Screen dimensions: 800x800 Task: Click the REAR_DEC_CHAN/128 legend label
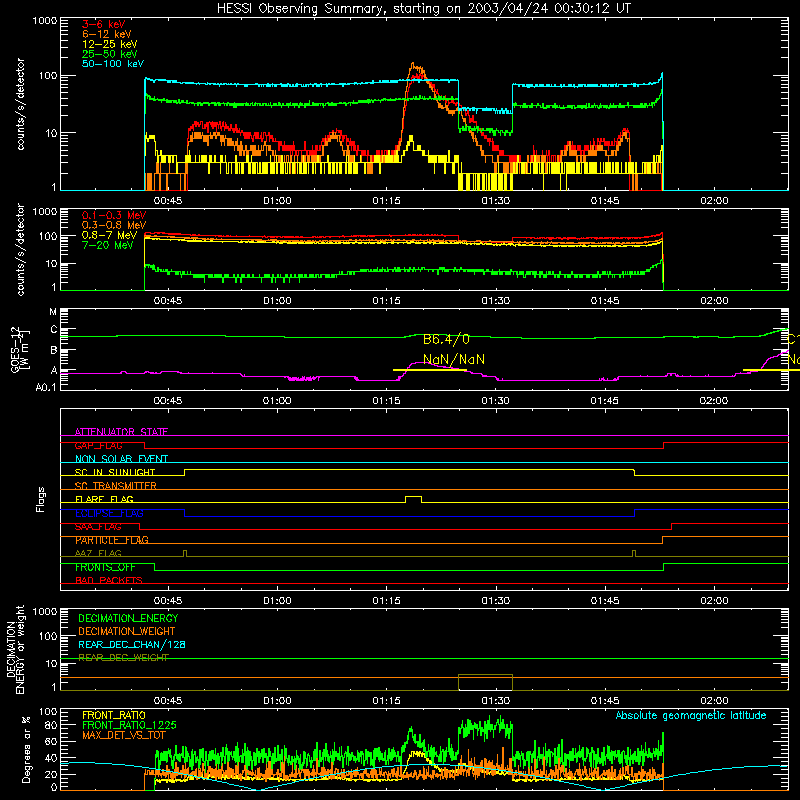(132, 644)
